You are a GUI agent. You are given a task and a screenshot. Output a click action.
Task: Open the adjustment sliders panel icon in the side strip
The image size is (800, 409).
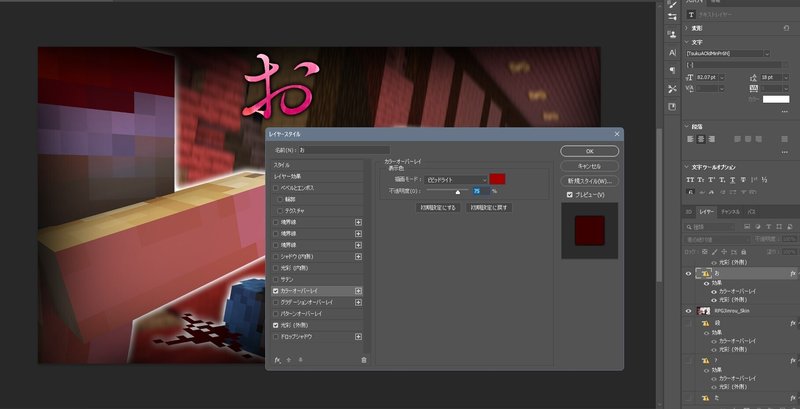pyautogui.click(x=672, y=16)
